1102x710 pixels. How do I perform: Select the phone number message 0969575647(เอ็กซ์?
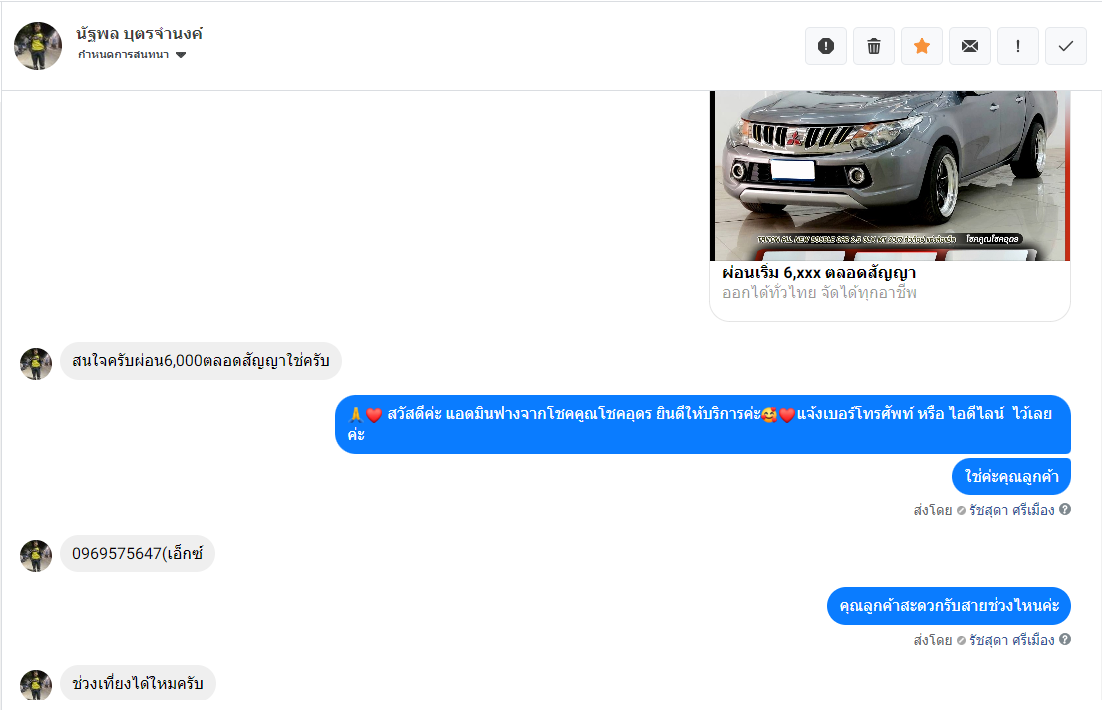137,553
